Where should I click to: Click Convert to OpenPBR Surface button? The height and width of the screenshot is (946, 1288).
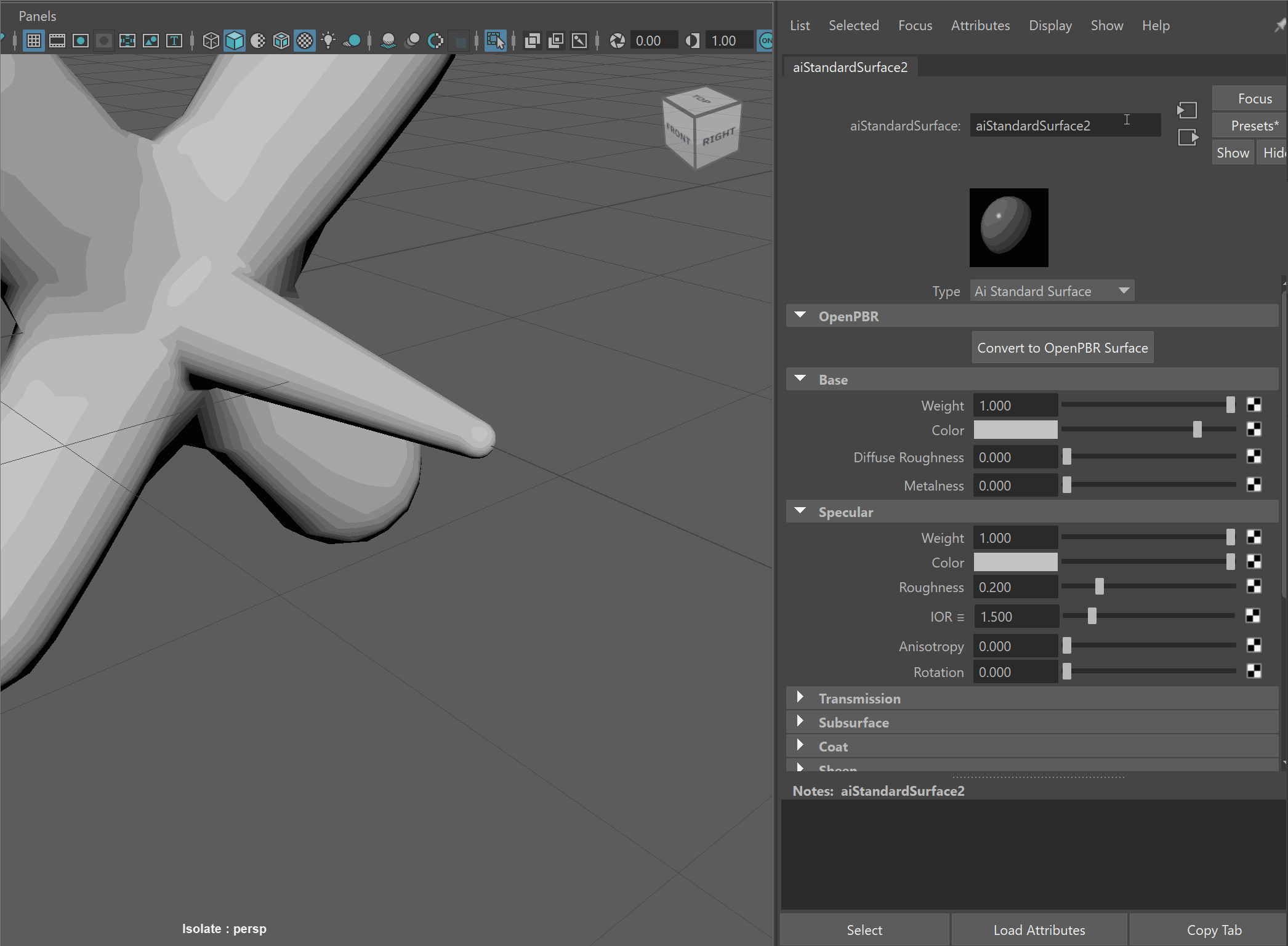1062,348
